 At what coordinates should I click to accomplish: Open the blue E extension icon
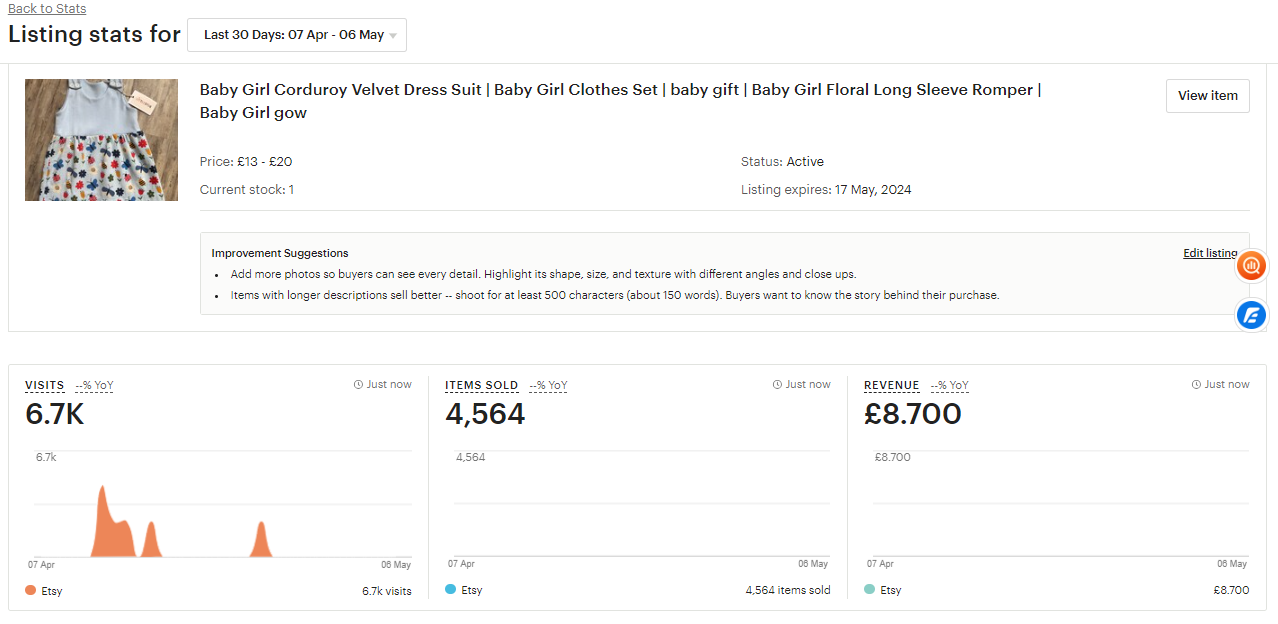tap(1251, 315)
